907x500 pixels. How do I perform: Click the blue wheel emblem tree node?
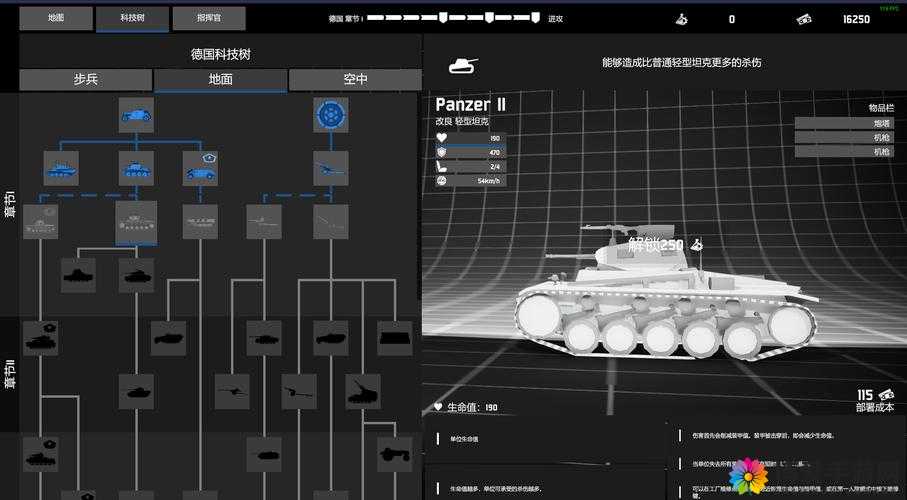(331, 115)
